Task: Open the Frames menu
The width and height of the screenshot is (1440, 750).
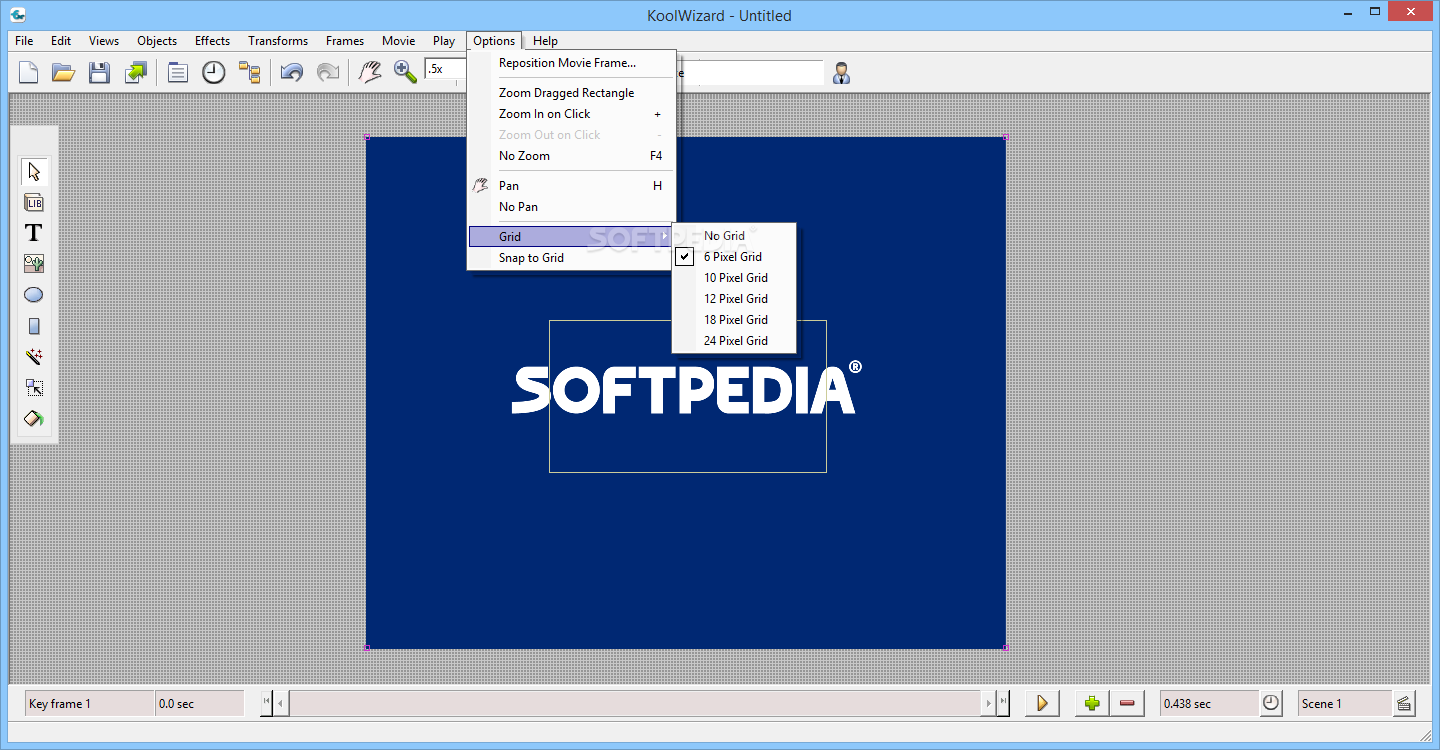Action: point(345,41)
